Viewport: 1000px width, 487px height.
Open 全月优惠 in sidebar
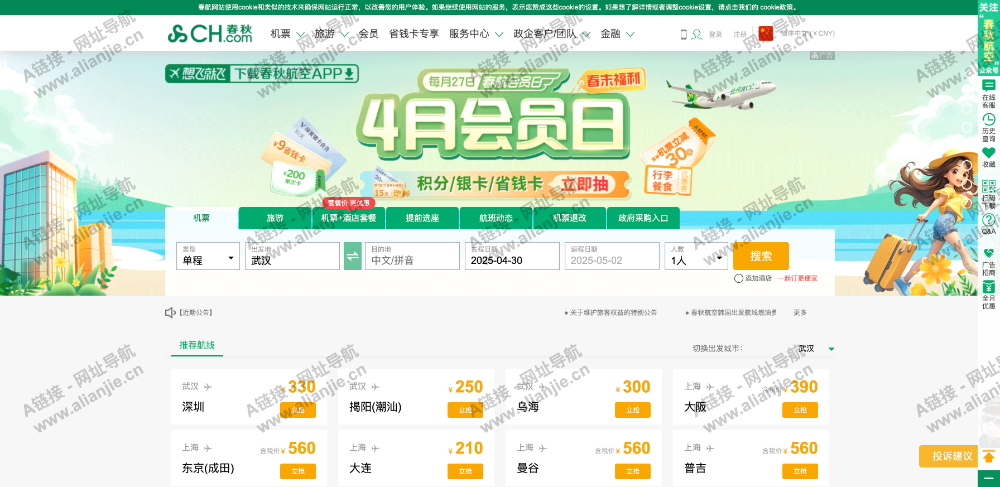point(989,294)
